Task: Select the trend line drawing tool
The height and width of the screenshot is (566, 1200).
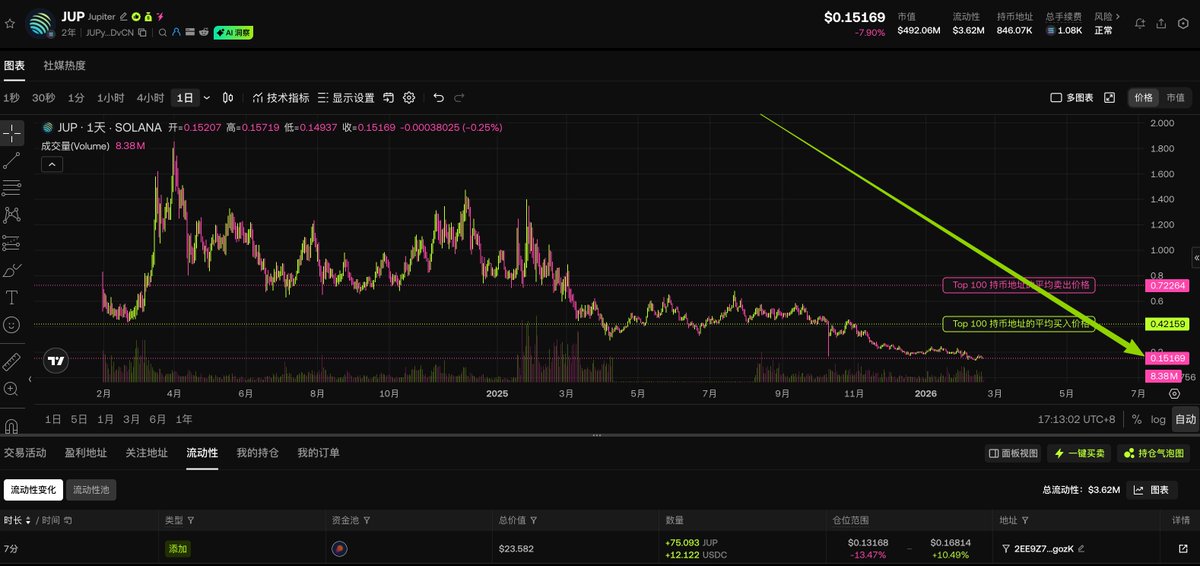Action: pyautogui.click(x=12, y=160)
